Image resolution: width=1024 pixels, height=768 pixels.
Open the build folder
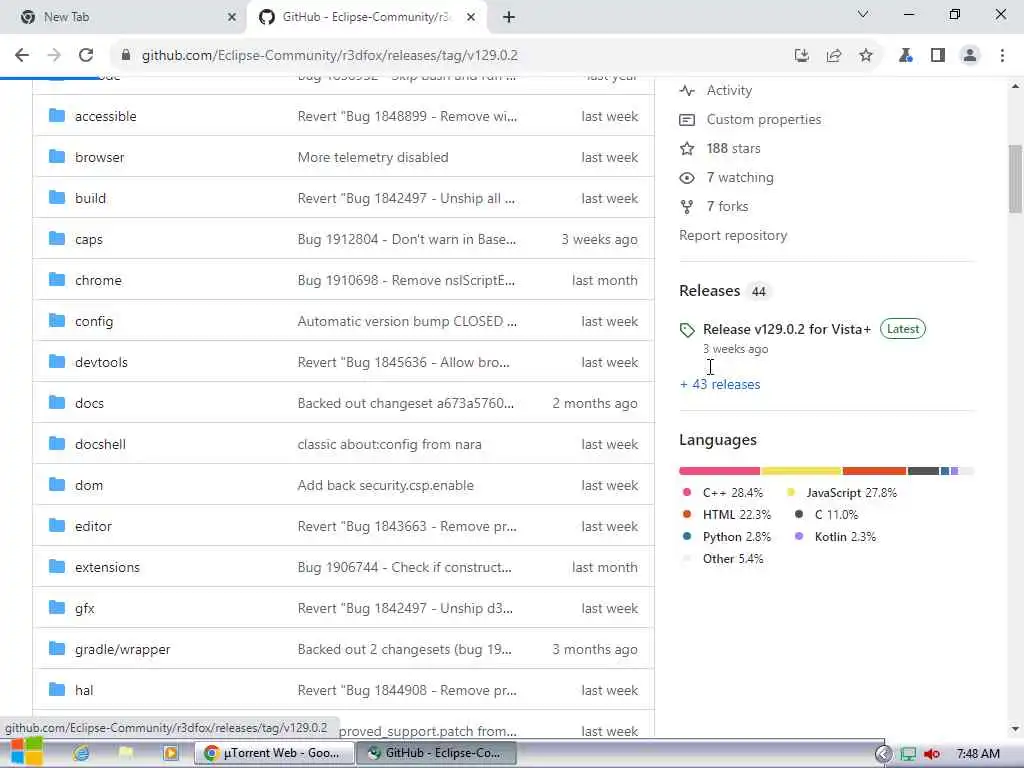(90, 199)
